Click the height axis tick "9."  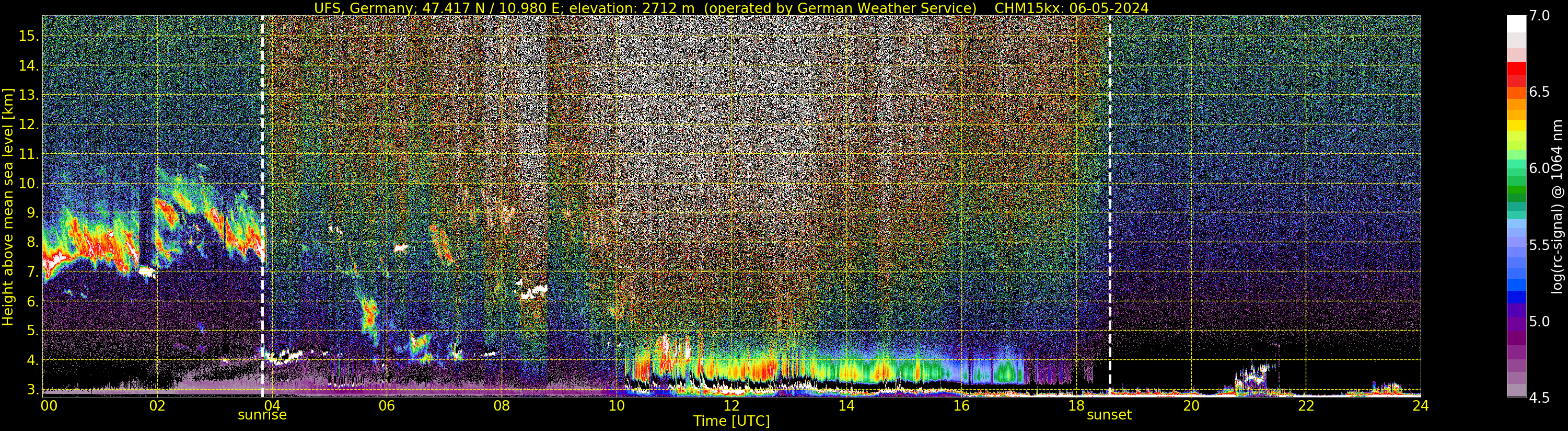[x=32, y=213]
